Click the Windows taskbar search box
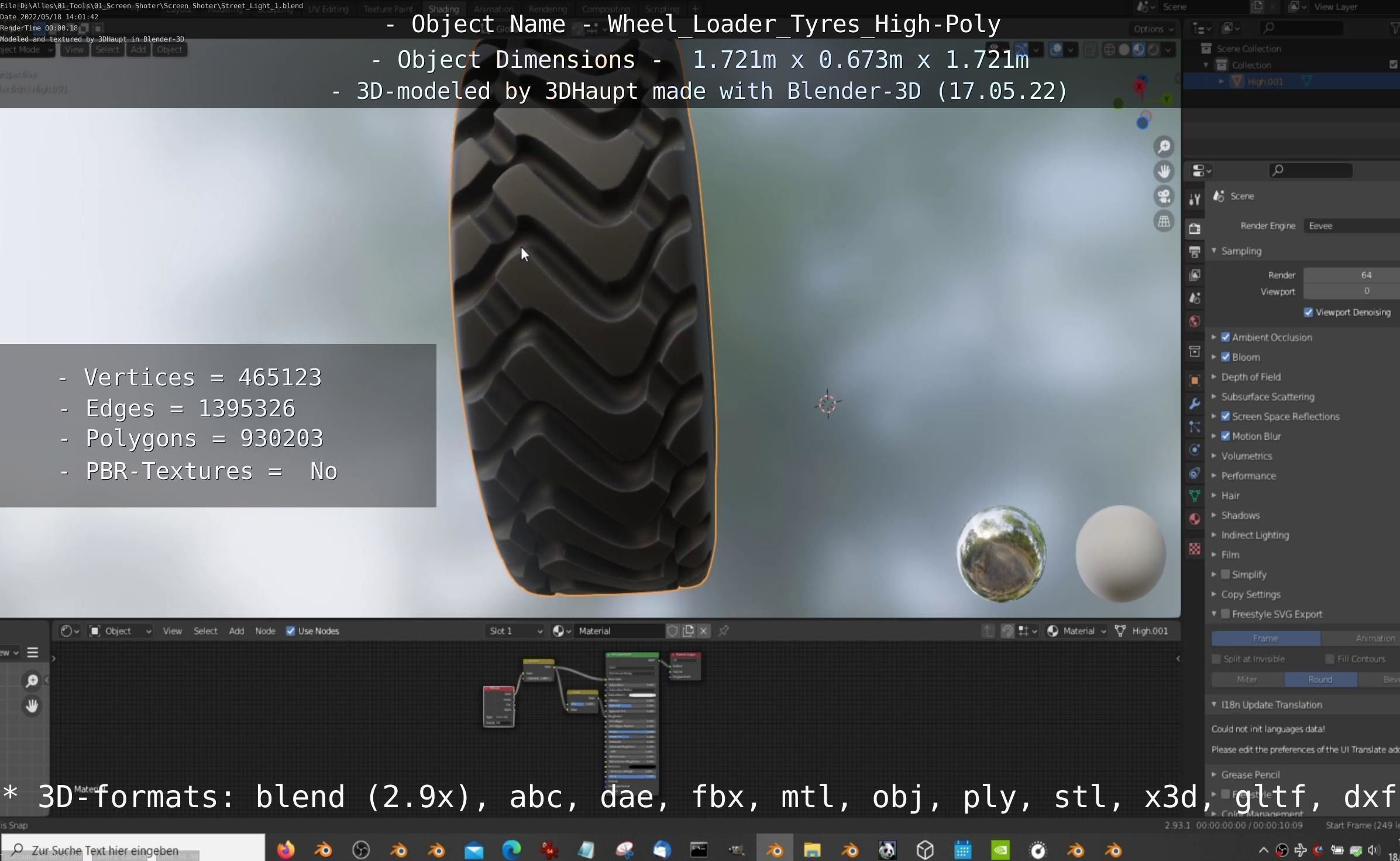1400x861 pixels. point(133,849)
